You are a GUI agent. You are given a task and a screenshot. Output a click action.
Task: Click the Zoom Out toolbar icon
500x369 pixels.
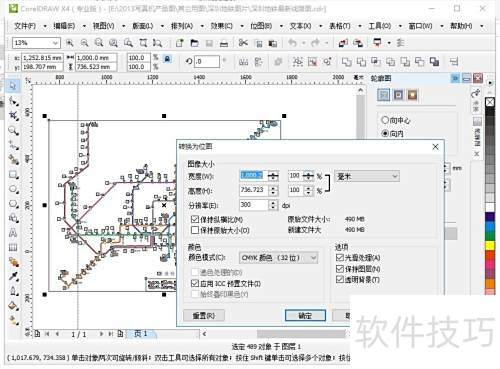(84, 43)
